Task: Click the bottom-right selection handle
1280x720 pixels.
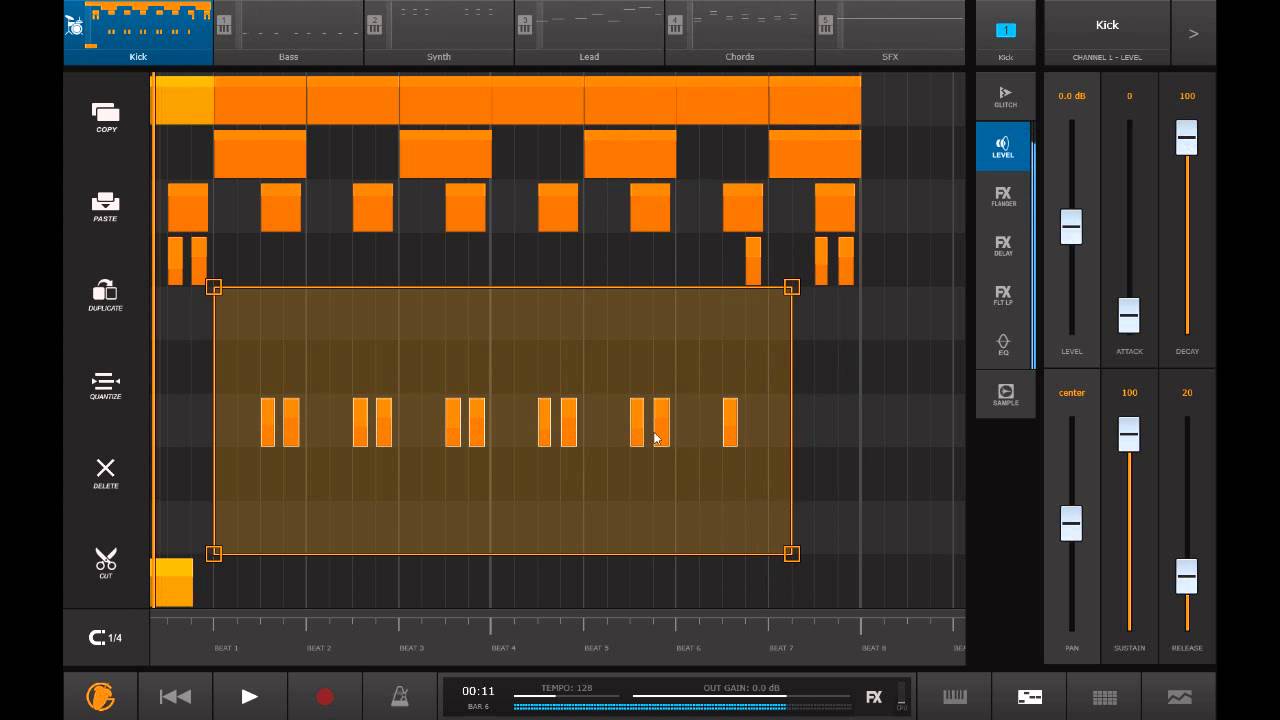Action: (x=791, y=553)
